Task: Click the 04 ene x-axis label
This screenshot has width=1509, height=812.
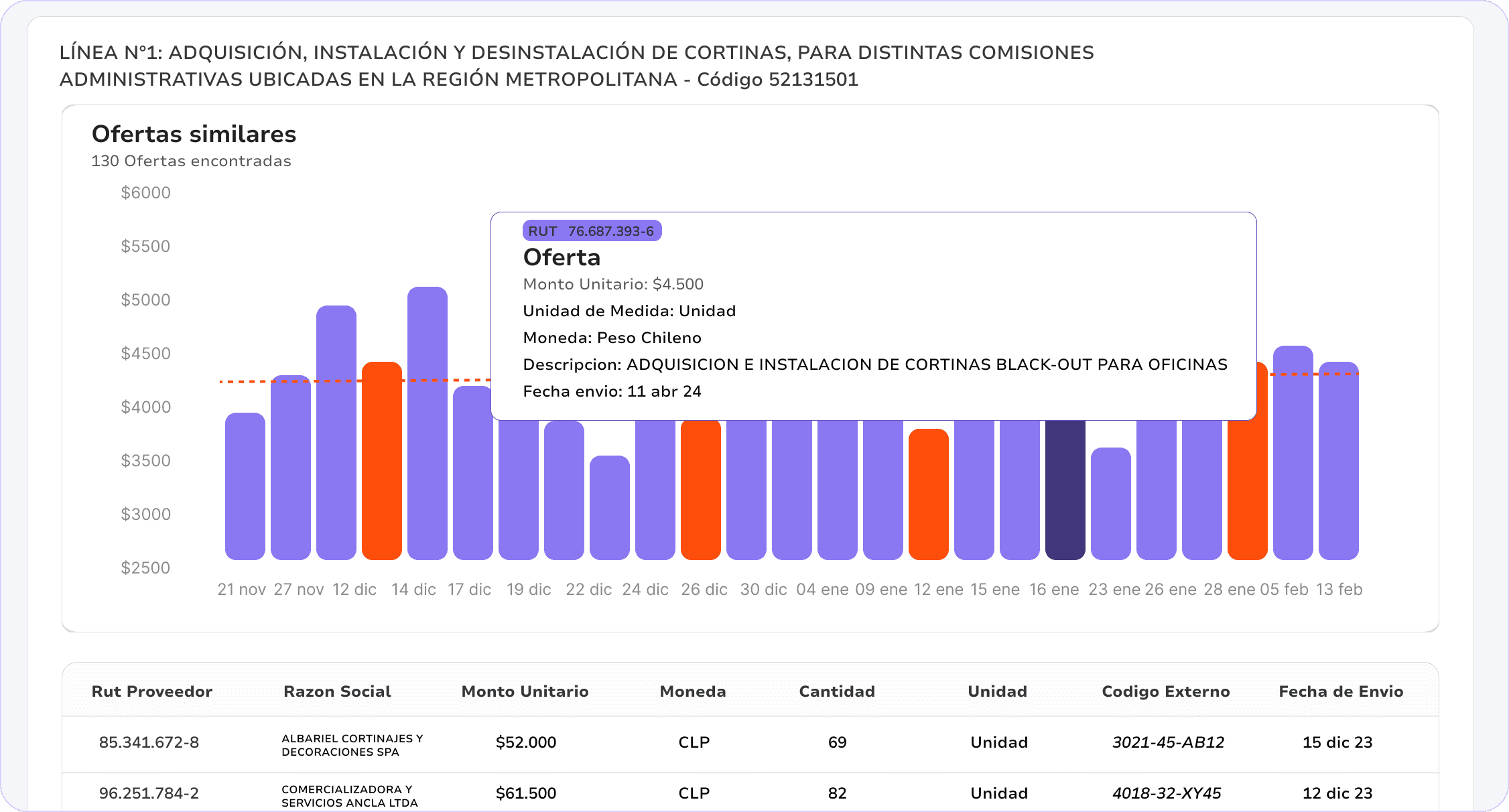Action: click(822, 590)
